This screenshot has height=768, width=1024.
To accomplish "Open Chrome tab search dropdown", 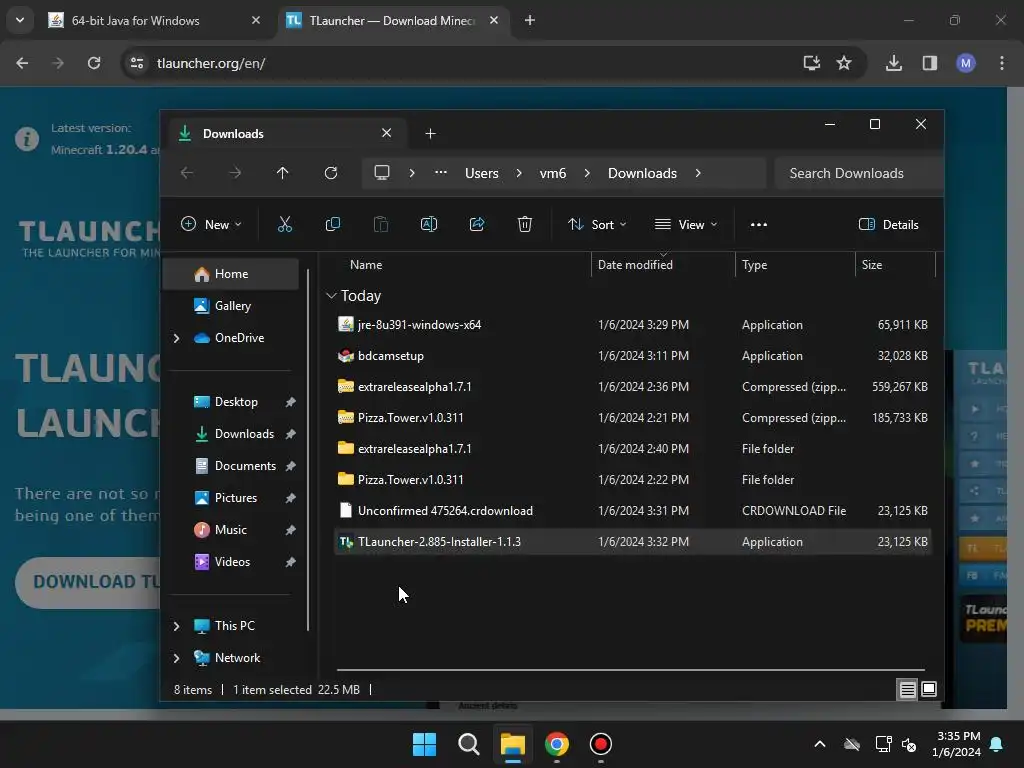I will [20, 20].
